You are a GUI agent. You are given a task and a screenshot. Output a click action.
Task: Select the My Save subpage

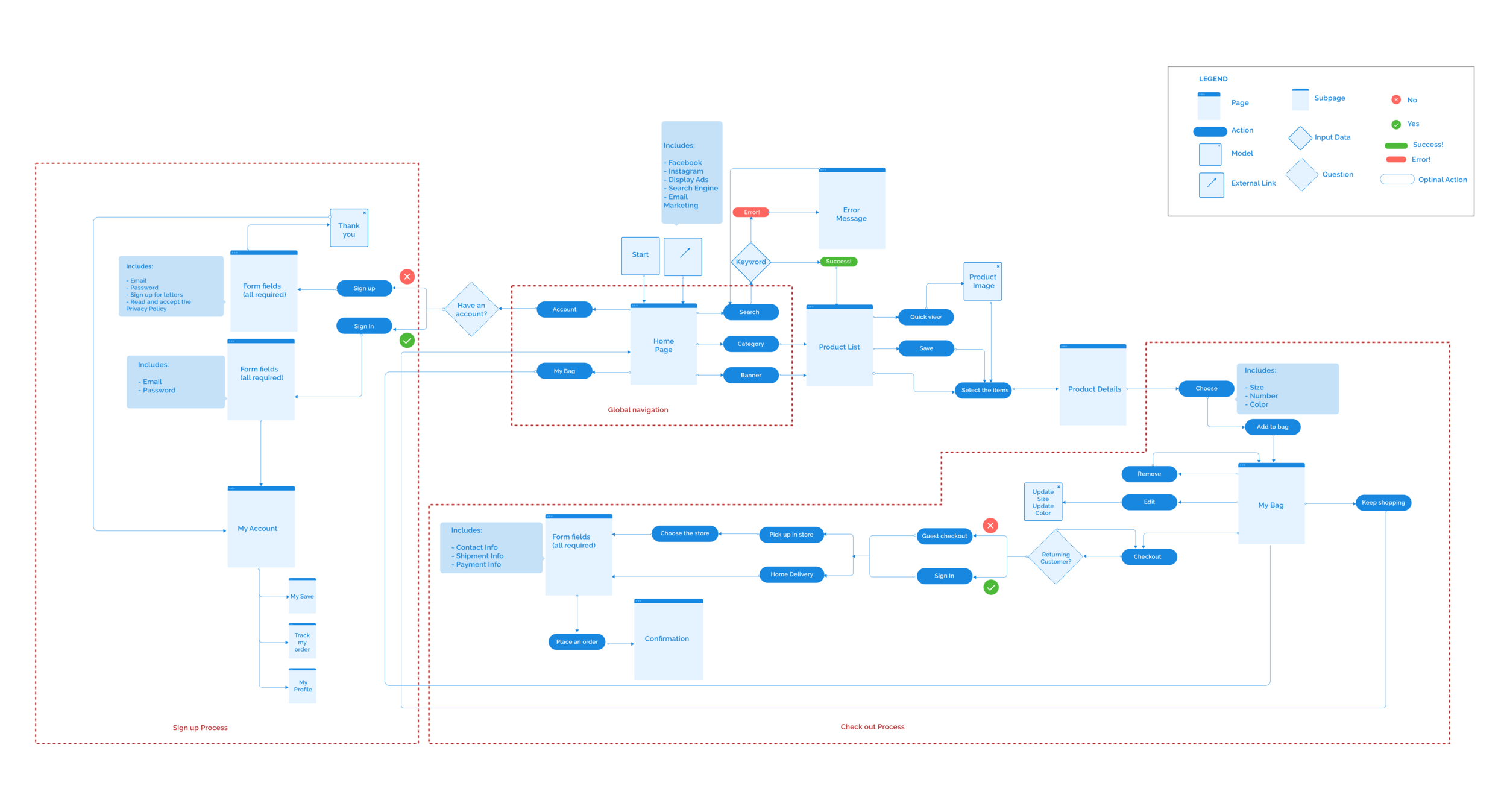click(x=302, y=596)
